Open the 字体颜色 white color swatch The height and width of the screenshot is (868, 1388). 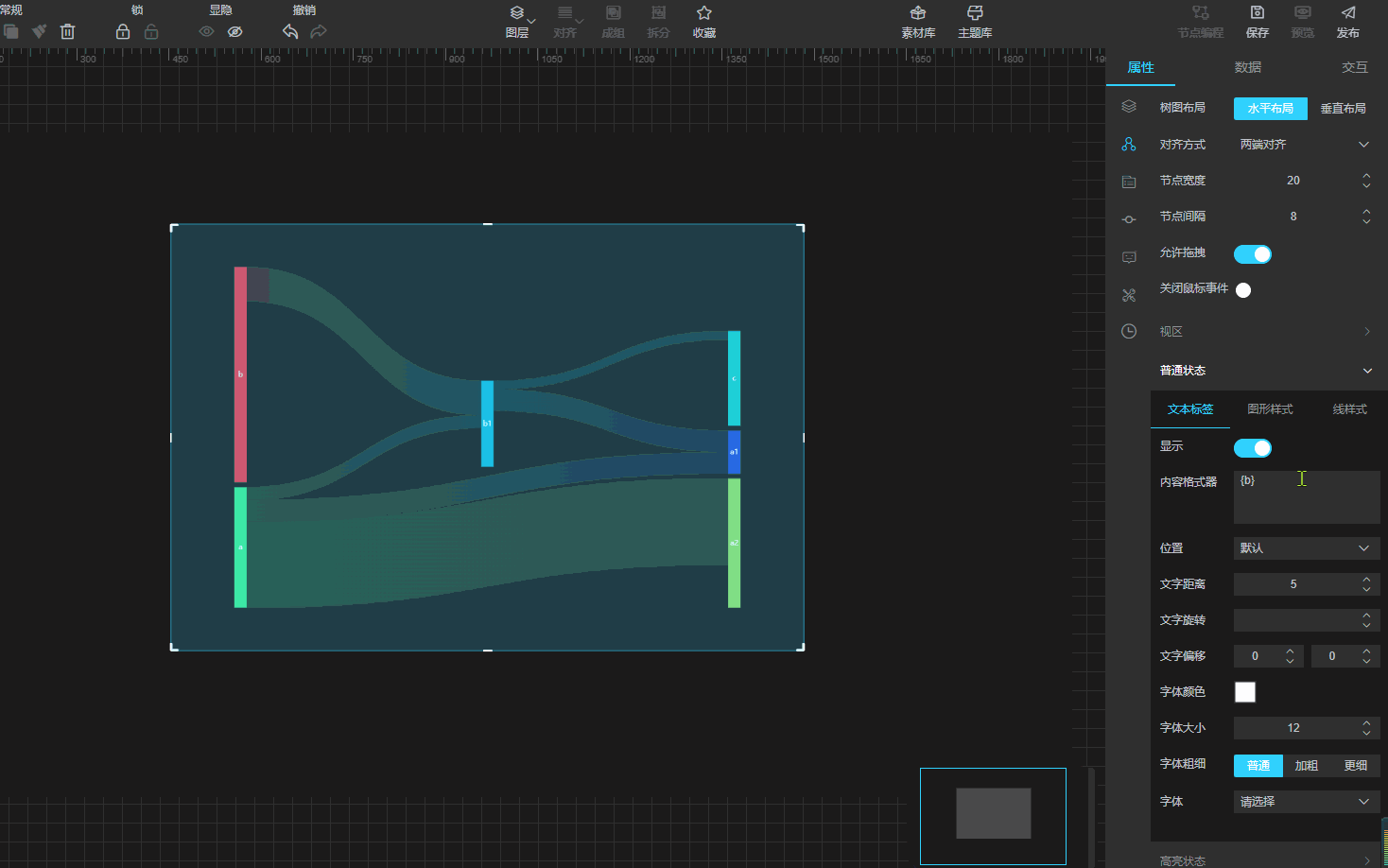[1245, 692]
